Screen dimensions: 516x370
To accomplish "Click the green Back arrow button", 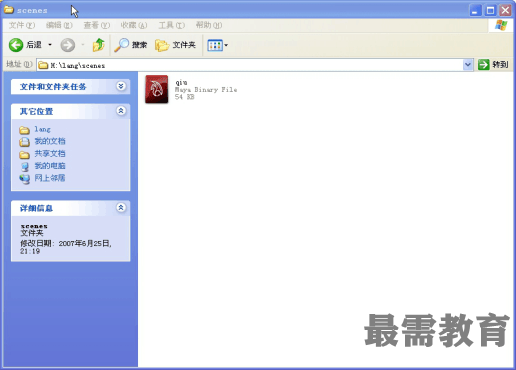I will [x=16, y=45].
